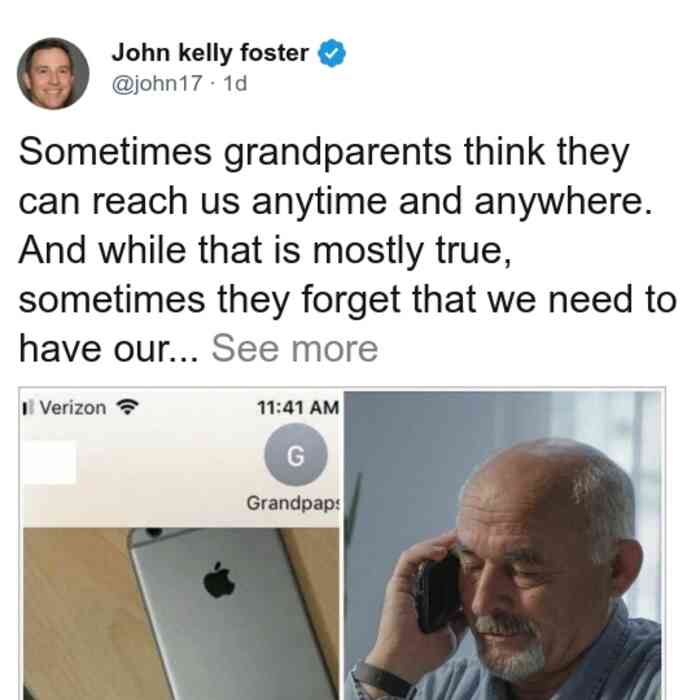
Task: Expand post with See more
Action: click(295, 349)
